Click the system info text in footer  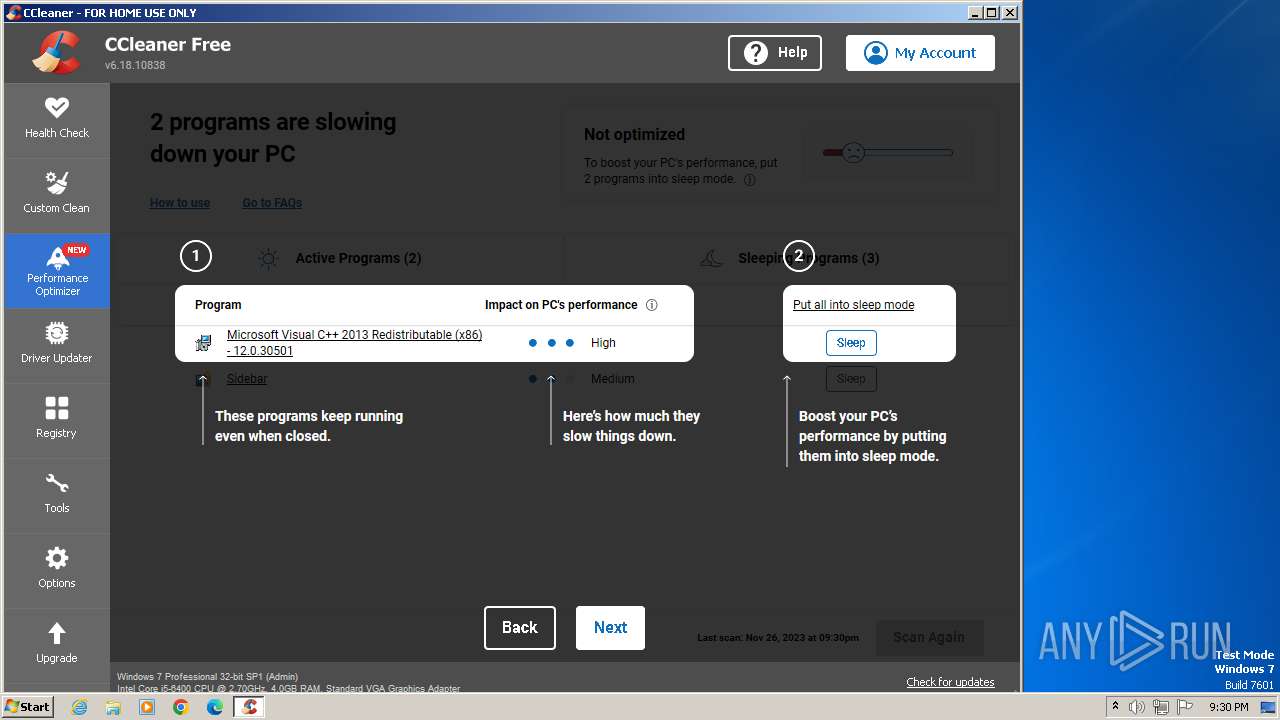click(x=289, y=683)
